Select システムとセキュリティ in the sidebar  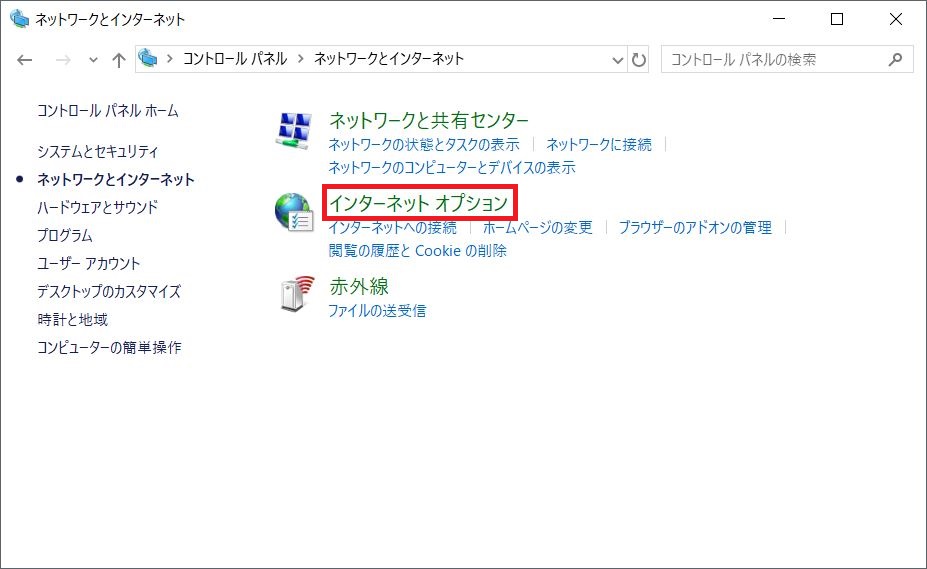coord(98,152)
